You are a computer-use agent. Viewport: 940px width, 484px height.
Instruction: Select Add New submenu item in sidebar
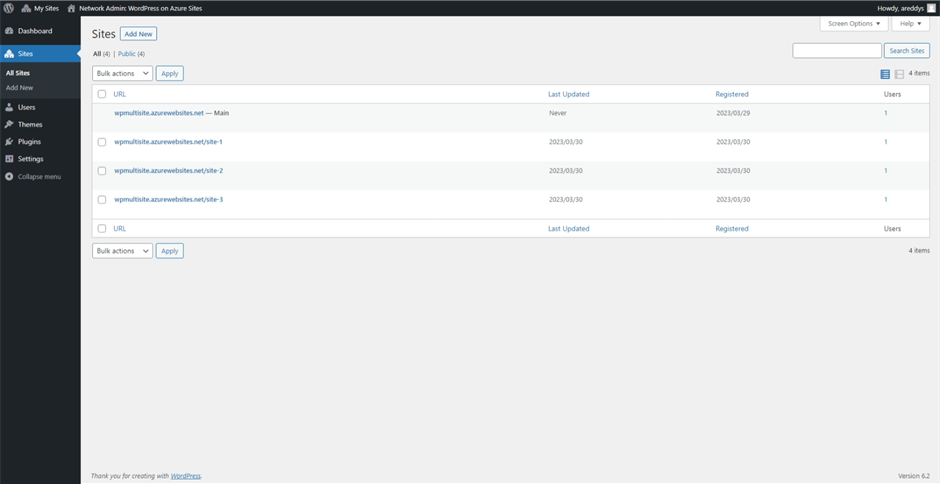click(x=19, y=88)
